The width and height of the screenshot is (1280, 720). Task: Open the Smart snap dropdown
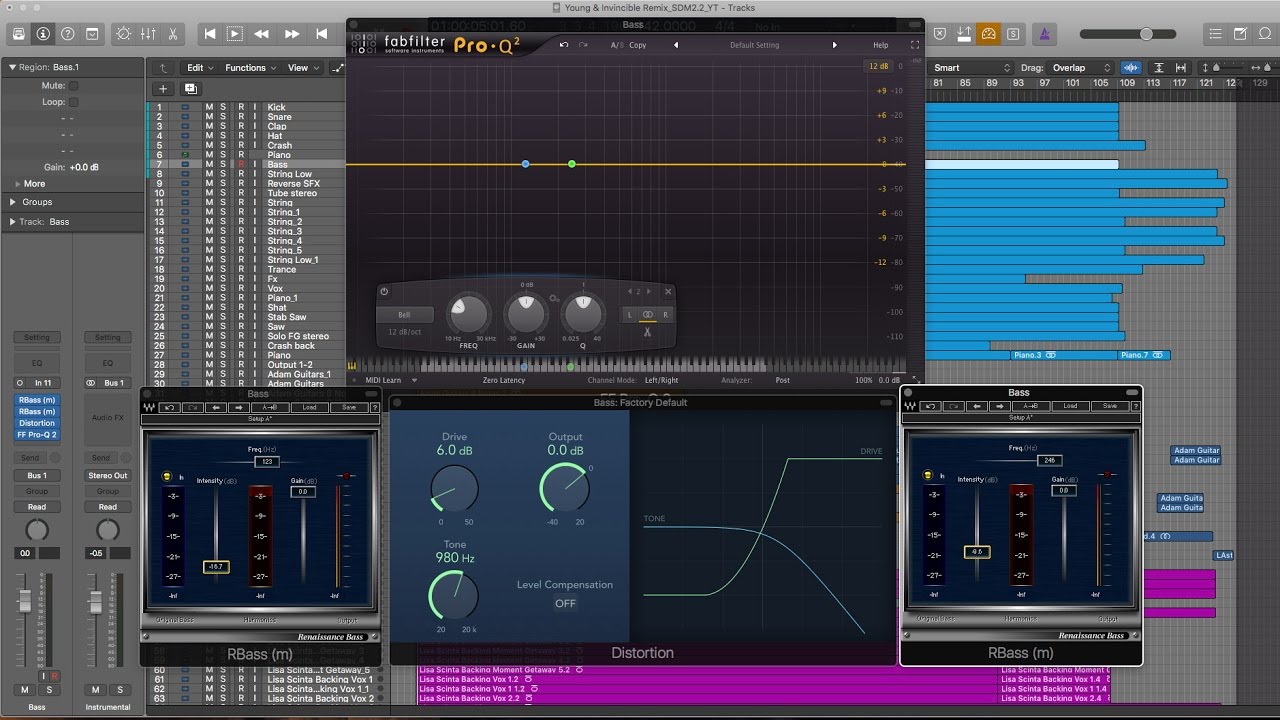tap(971, 68)
